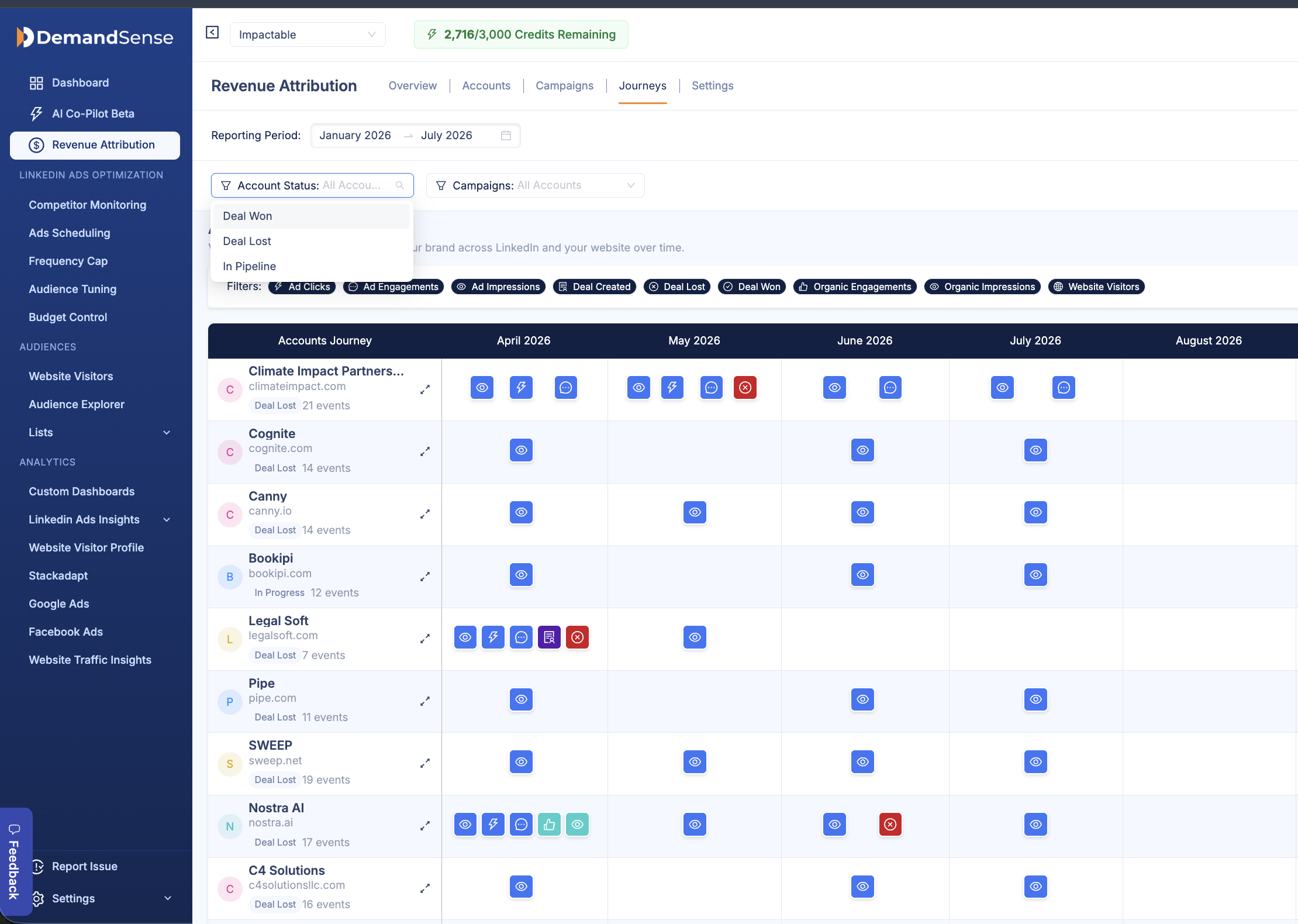This screenshot has width=1298, height=924.
Task: Switch to the Accounts tab
Action: coord(486,86)
